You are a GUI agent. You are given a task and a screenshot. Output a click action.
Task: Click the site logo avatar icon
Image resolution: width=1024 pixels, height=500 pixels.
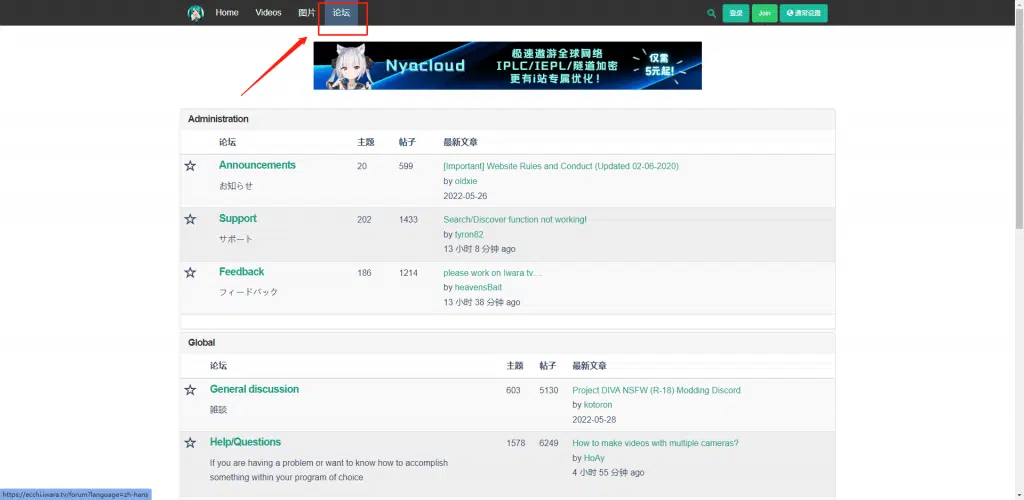[x=195, y=13]
